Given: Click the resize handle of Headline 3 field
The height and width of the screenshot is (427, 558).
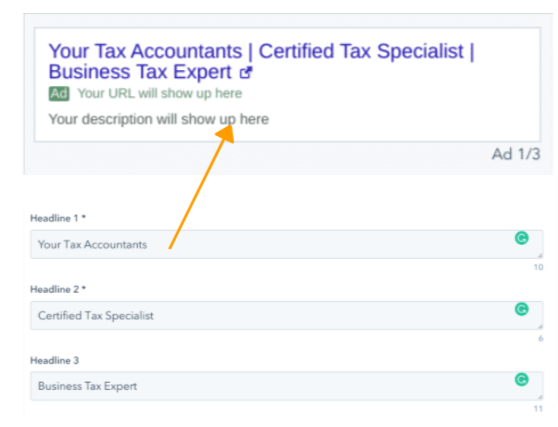Looking at the screenshot, I should point(540,397).
